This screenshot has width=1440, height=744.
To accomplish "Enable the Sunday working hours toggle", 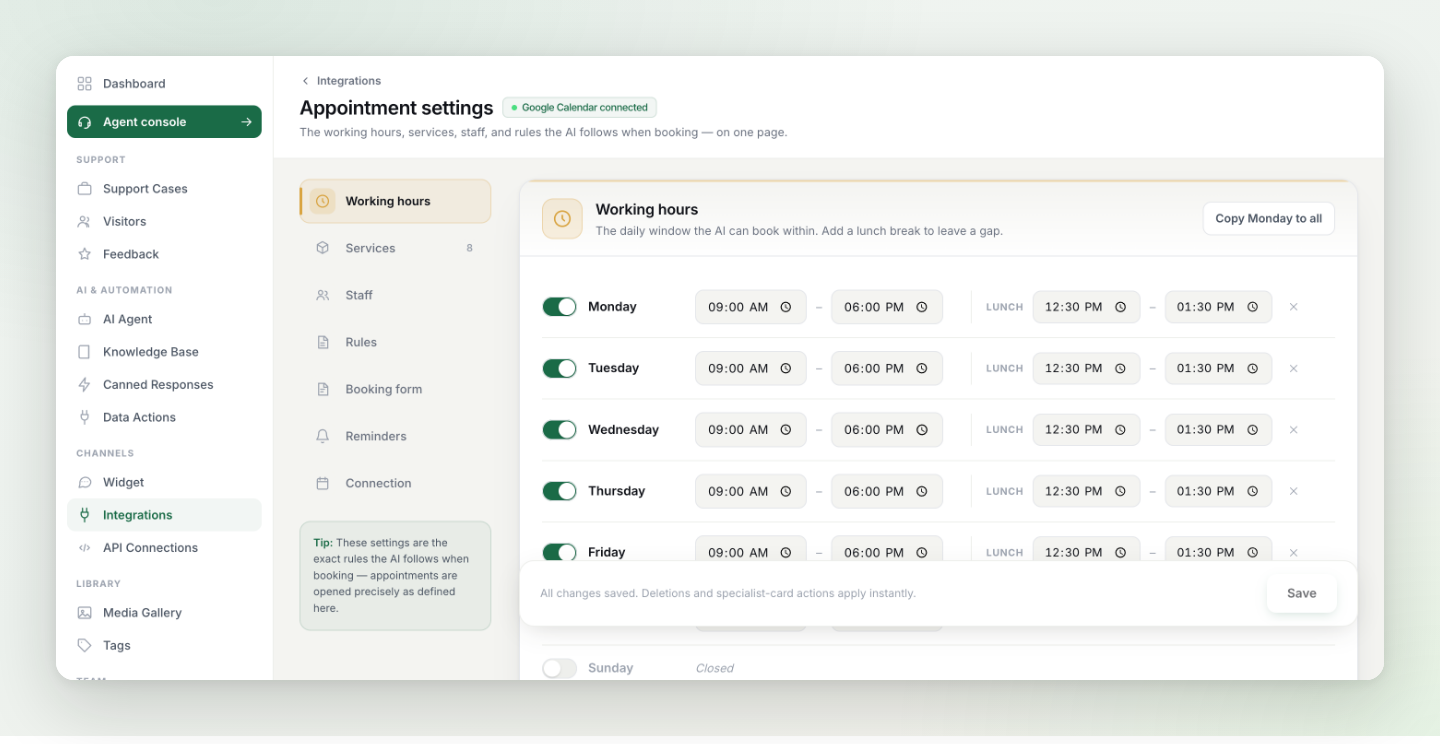I will (560, 668).
